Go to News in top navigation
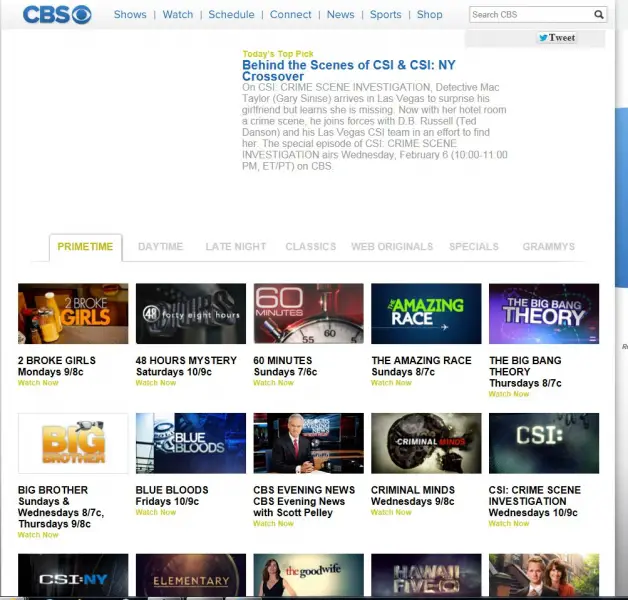 pos(340,14)
